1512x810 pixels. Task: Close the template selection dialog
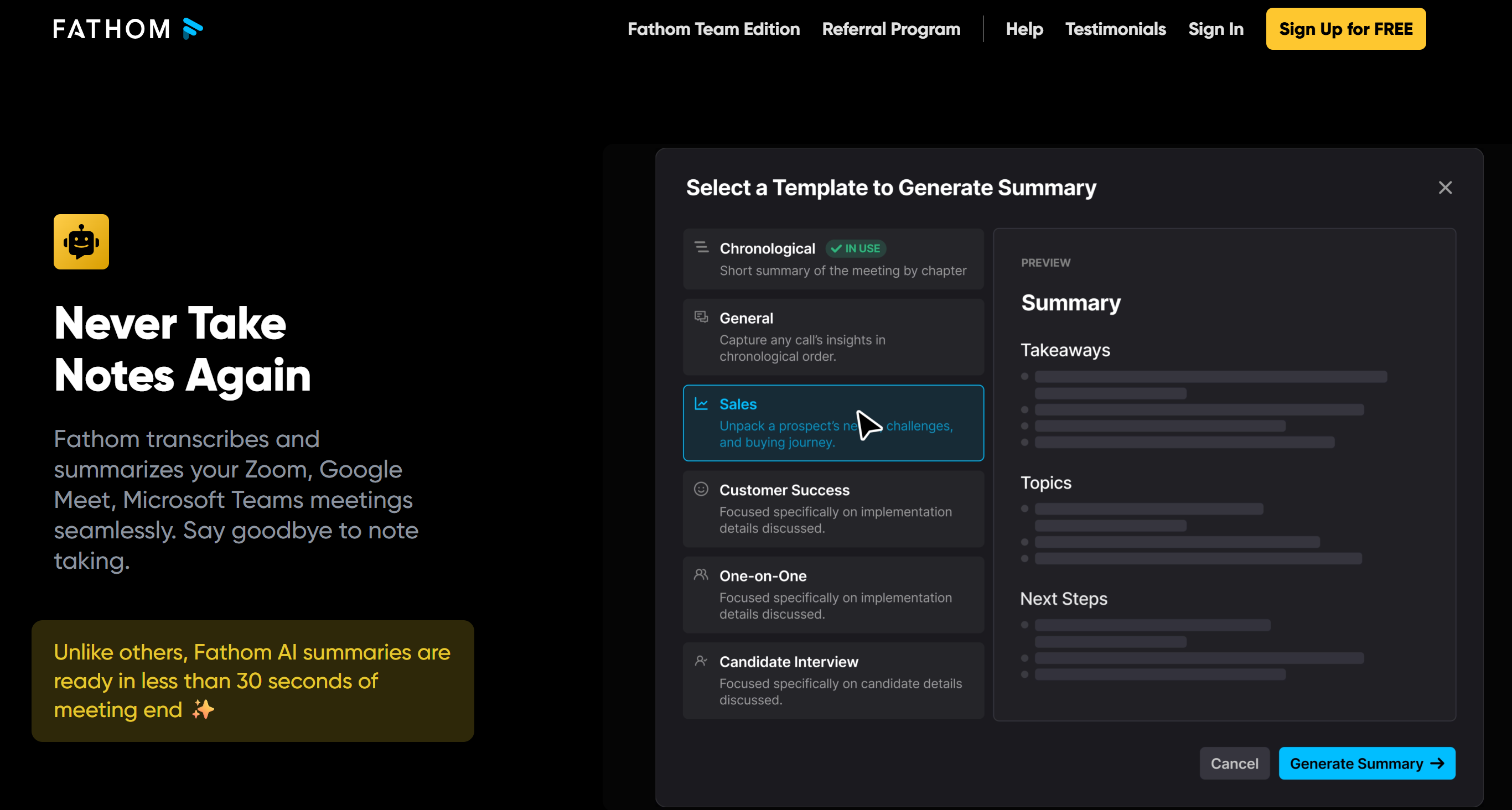pyautogui.click(x=1445, y=187)
